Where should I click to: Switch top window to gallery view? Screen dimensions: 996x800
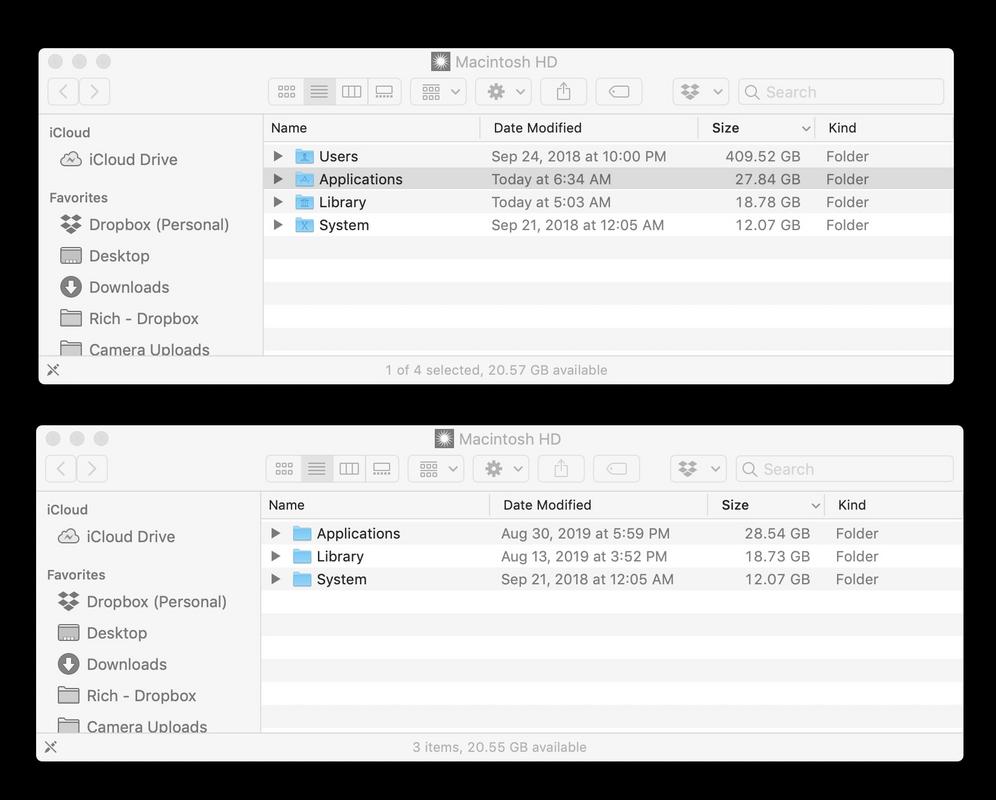tap(384, 92)
